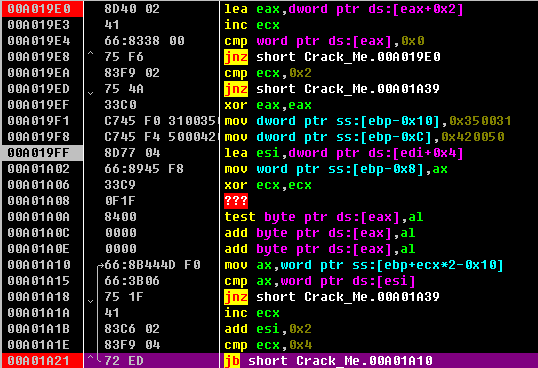The height and width of the screenshot is (368, 538).
Task: Select mov [ebp-0x10],0x350031 instruction
Action: [368, 121]
